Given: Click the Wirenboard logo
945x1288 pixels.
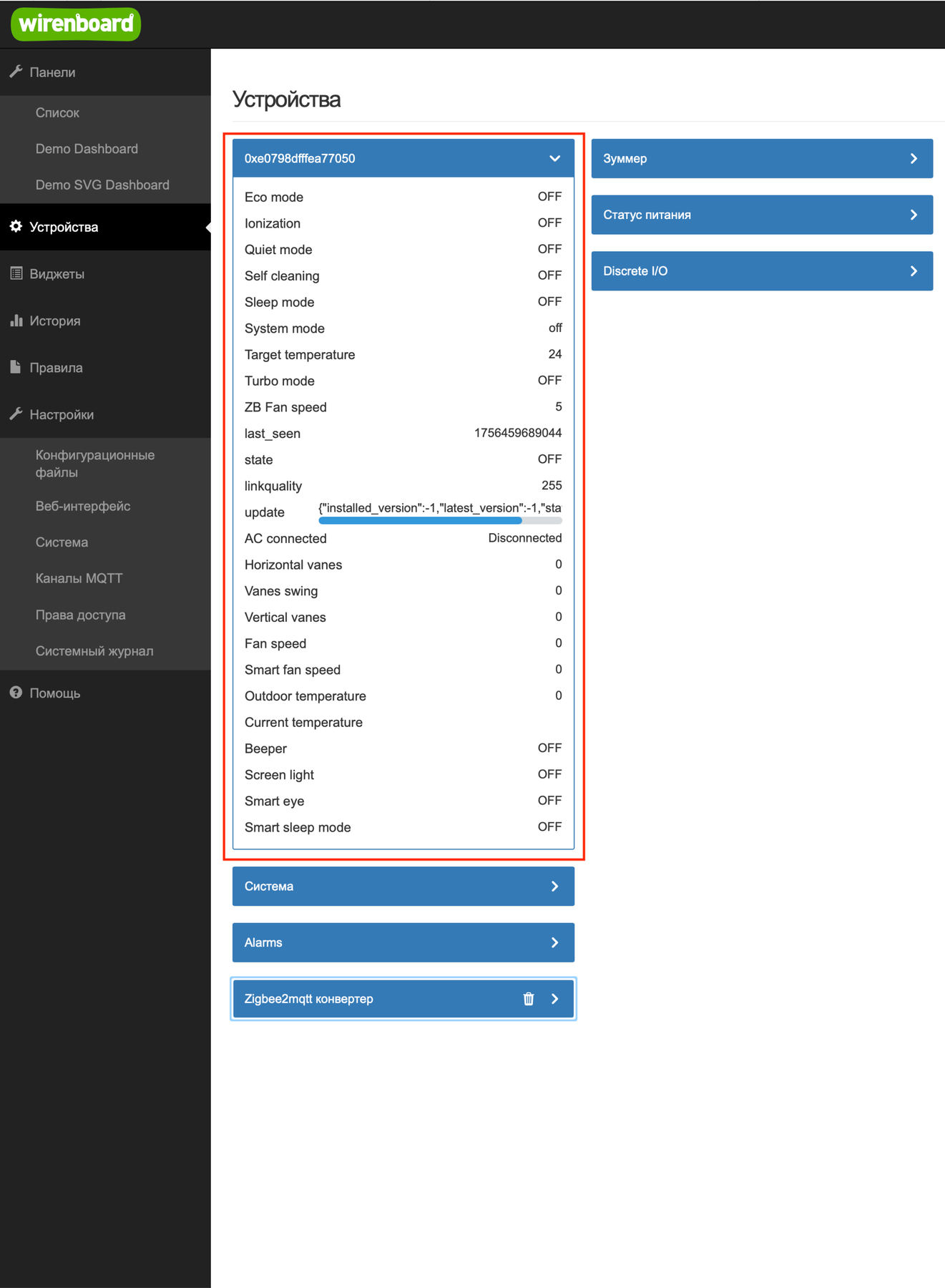Looking at the screenshot, I should coord(76,24).
